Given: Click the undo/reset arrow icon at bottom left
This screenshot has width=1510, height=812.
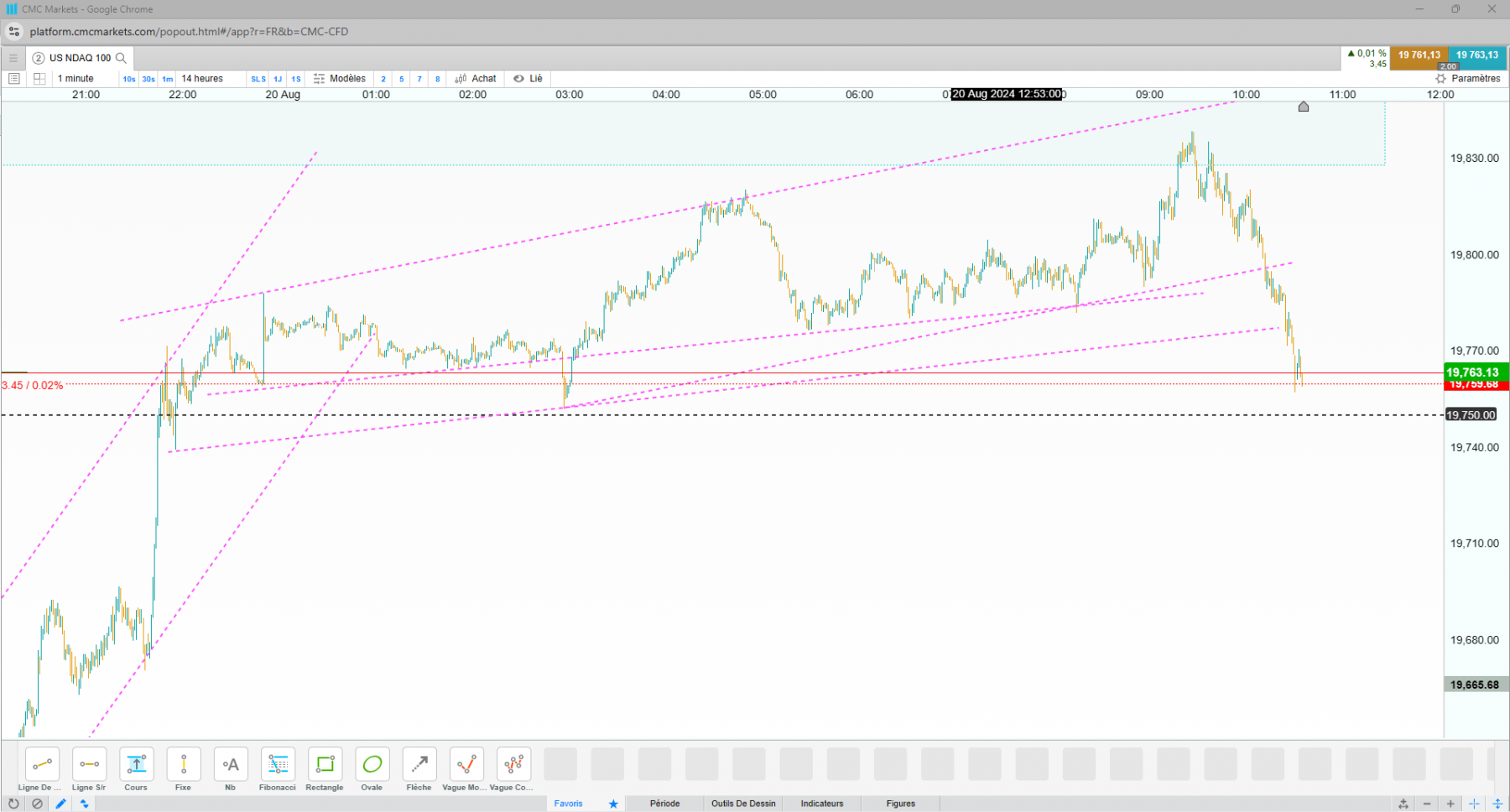Looking at the screenshot, I should click(13, 804).
